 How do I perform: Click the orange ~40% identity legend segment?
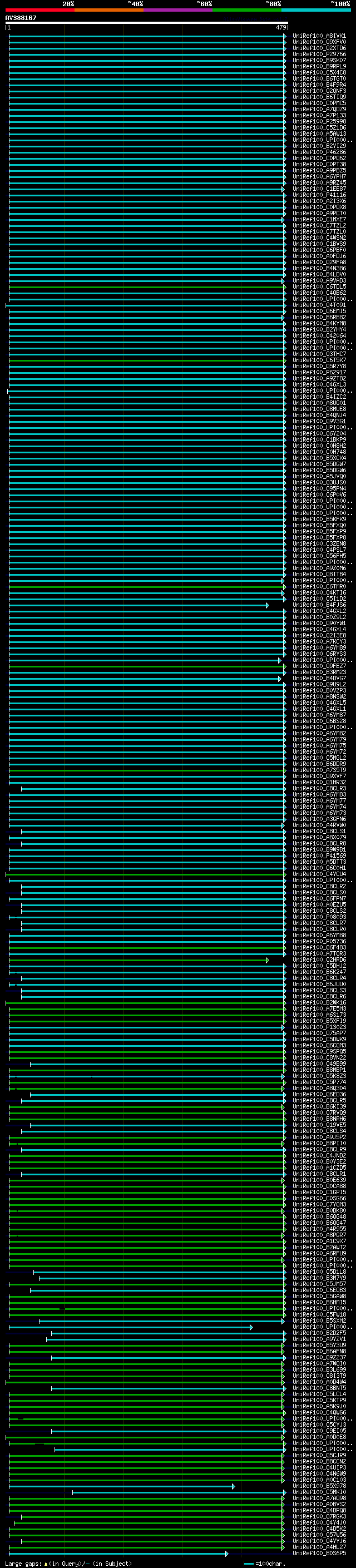(x=109, y=10)
